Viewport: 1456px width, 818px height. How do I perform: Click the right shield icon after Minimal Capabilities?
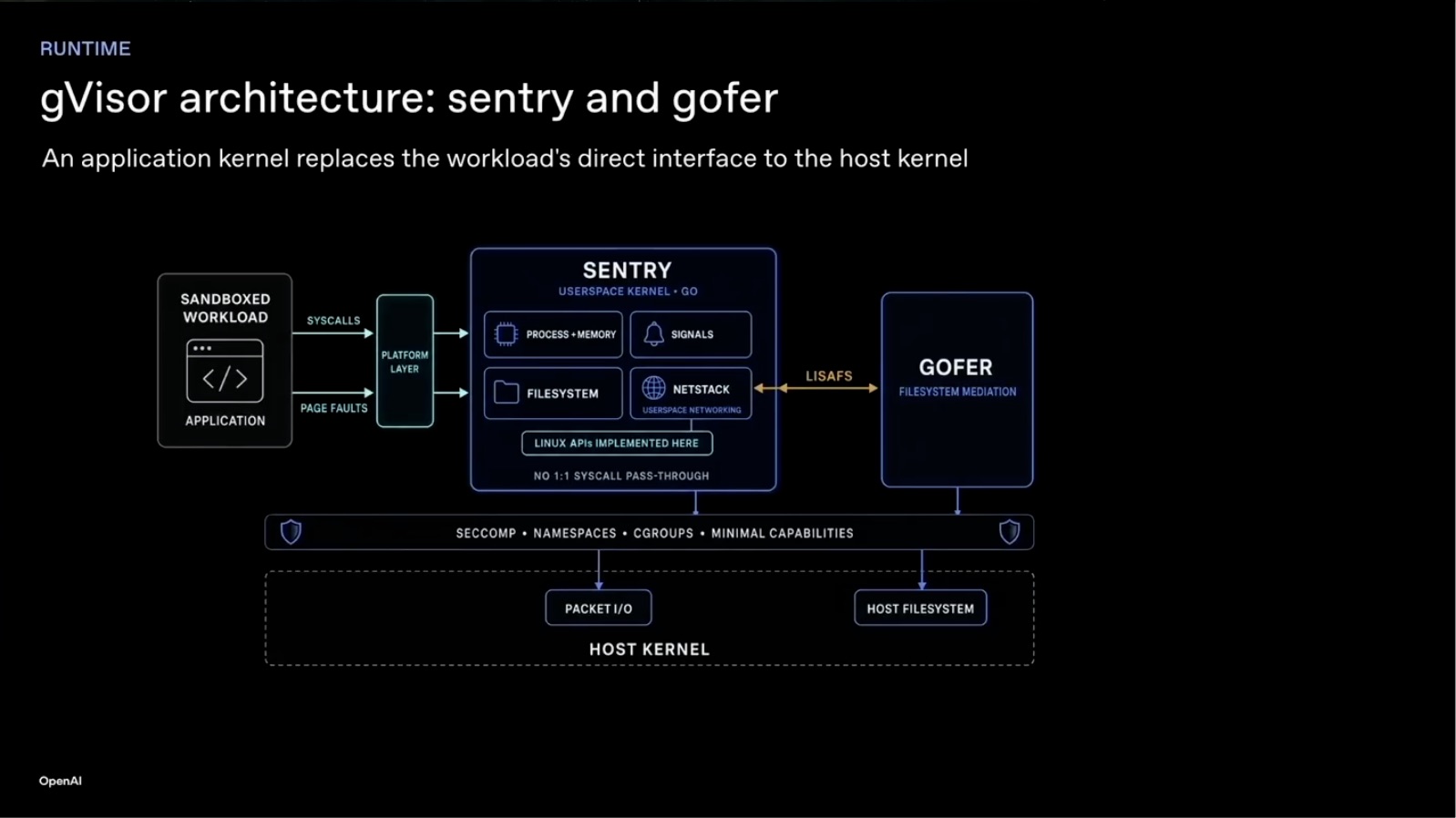(x=1009, y=532)
